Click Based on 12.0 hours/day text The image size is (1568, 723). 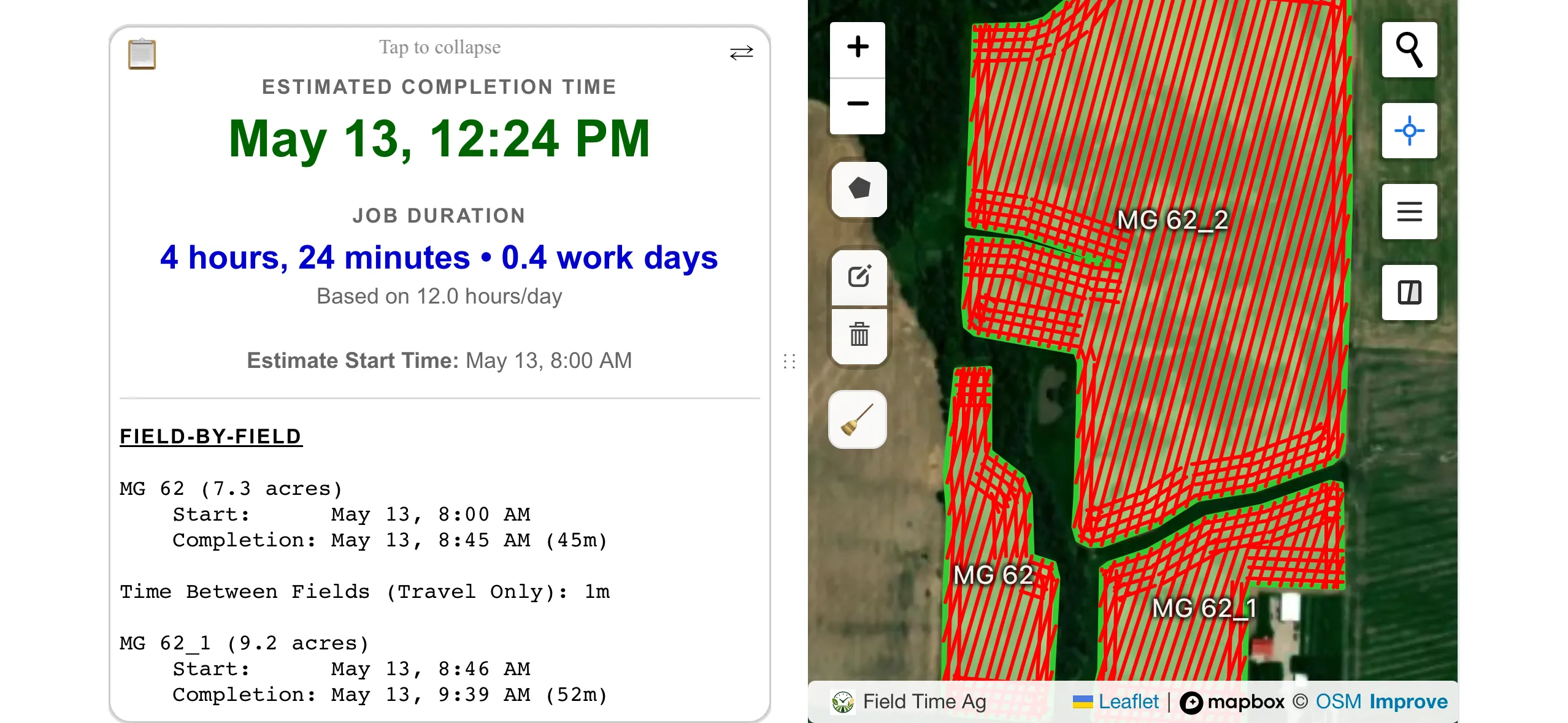(439, 296)
